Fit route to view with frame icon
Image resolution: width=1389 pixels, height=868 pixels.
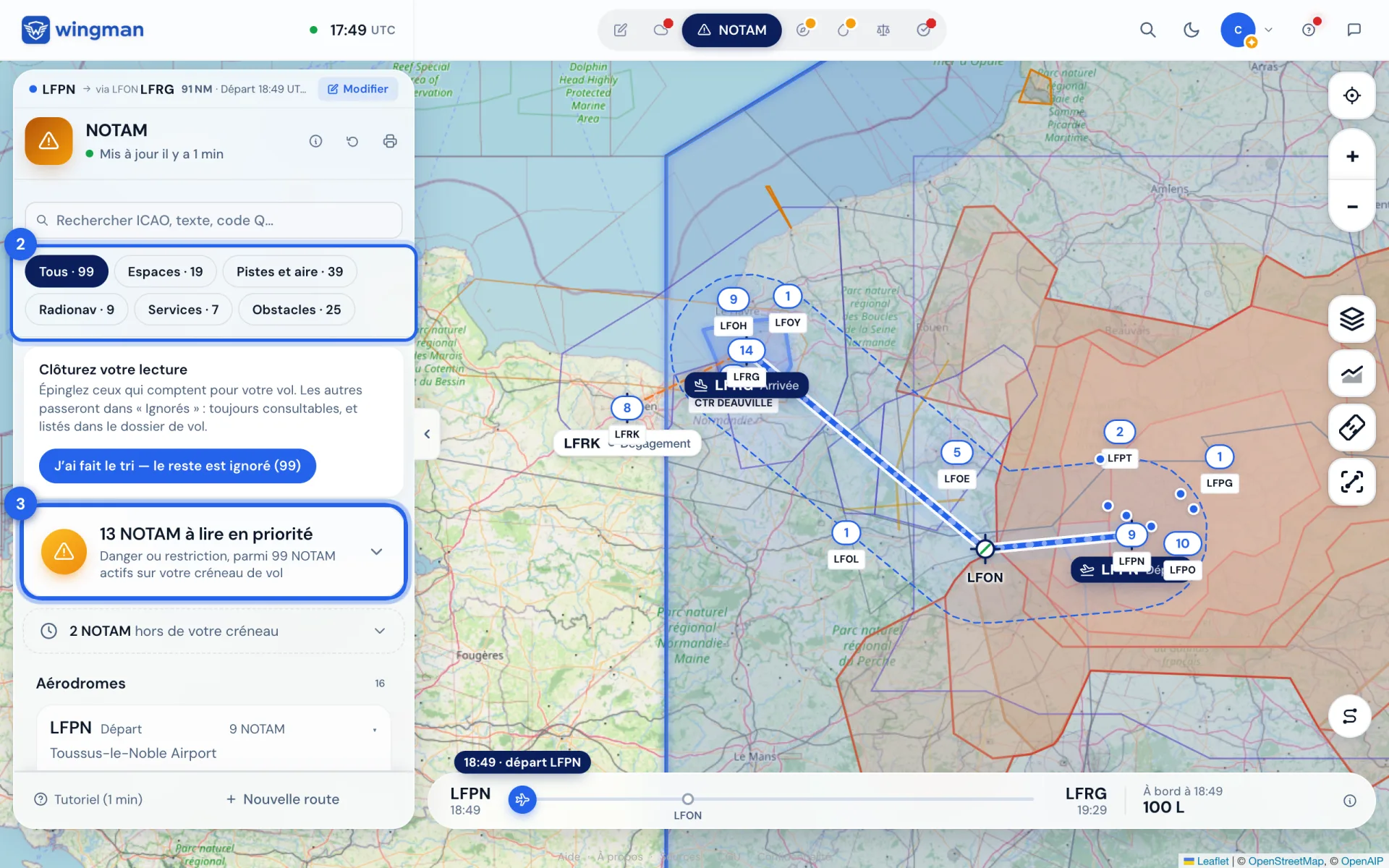pyautogui.click(x=1351, y=482)
